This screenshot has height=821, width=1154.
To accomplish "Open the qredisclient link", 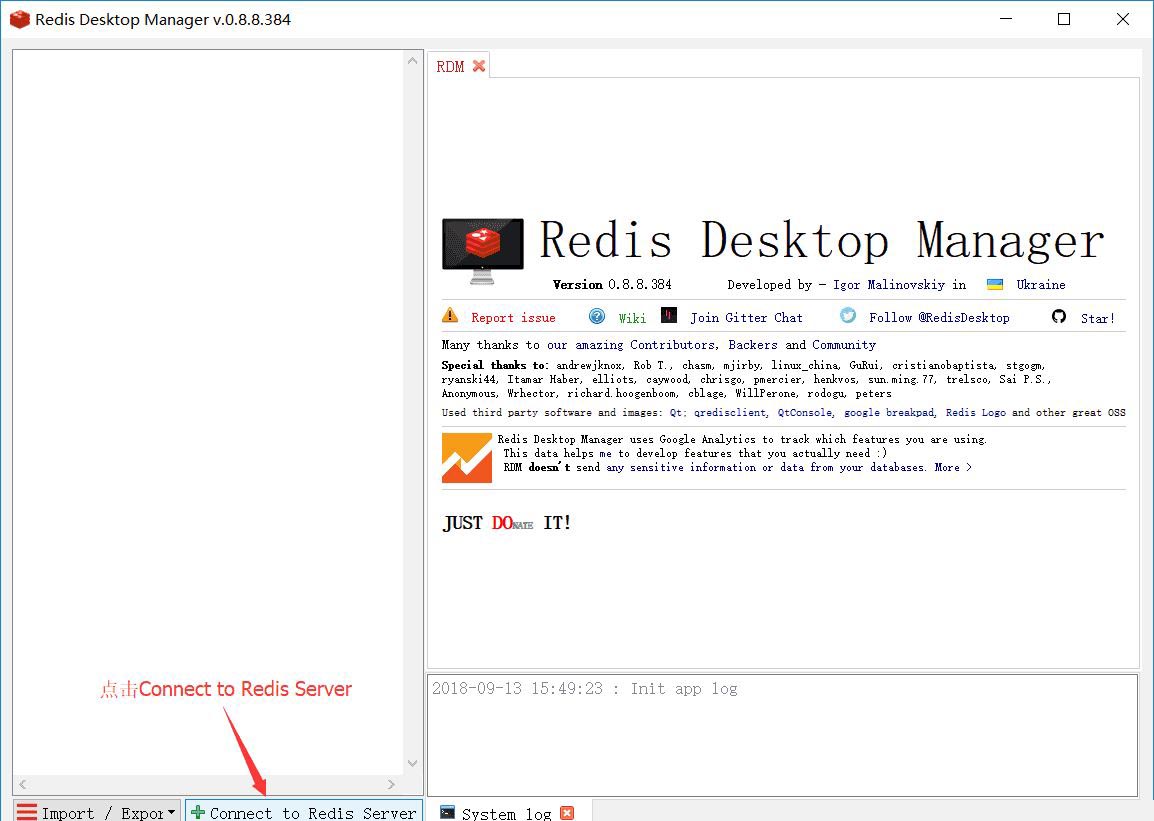I will (730, 413).
